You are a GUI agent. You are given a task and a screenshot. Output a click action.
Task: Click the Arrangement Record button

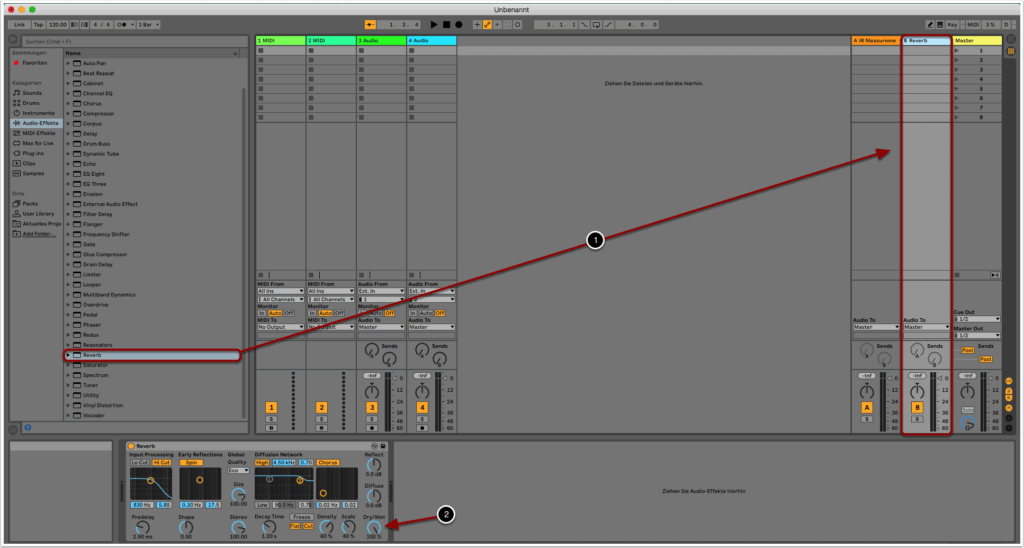(458, 23)
